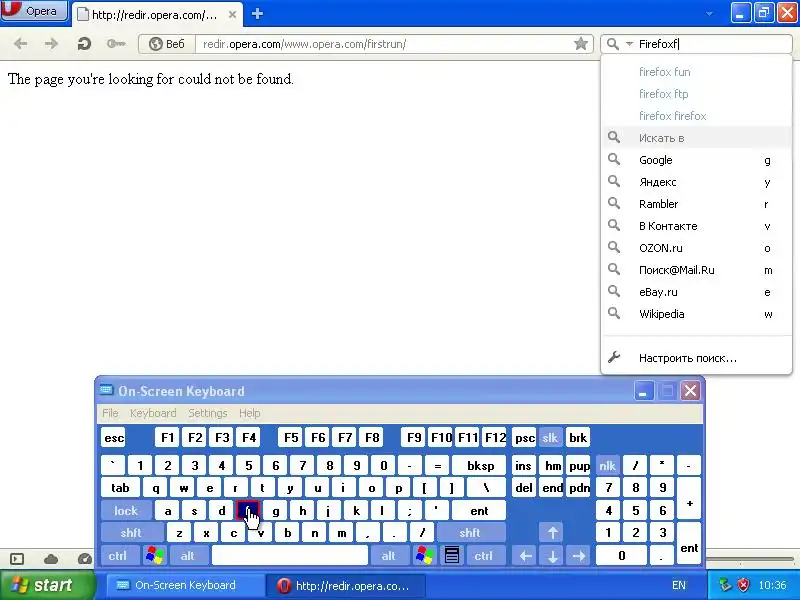Click the down arrow key
This screenshot has width=800, height=600.
pyautogui.click(x=553, y=555)
